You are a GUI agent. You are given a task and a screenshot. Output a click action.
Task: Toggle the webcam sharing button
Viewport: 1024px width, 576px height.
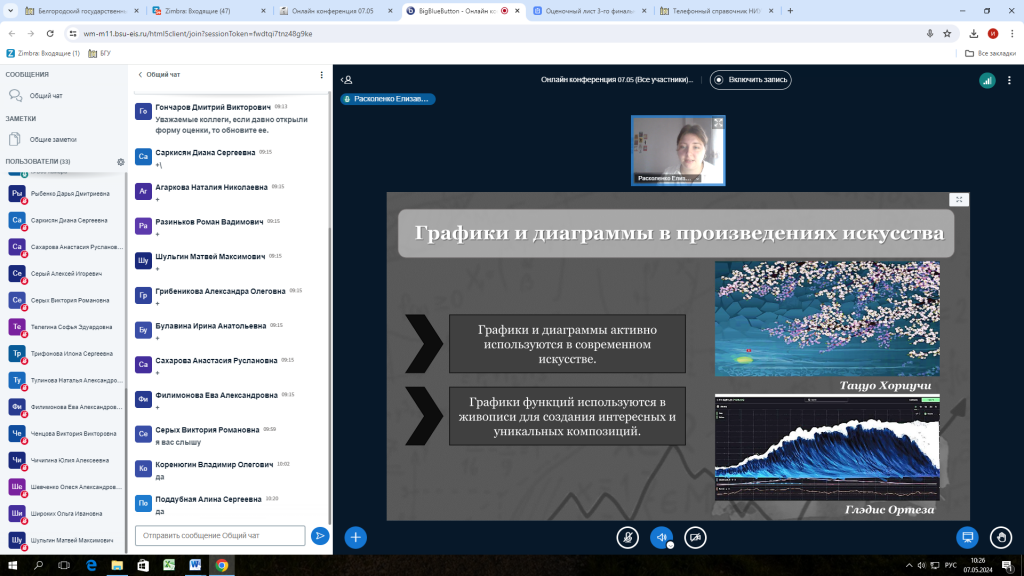(x=696, y=537)
